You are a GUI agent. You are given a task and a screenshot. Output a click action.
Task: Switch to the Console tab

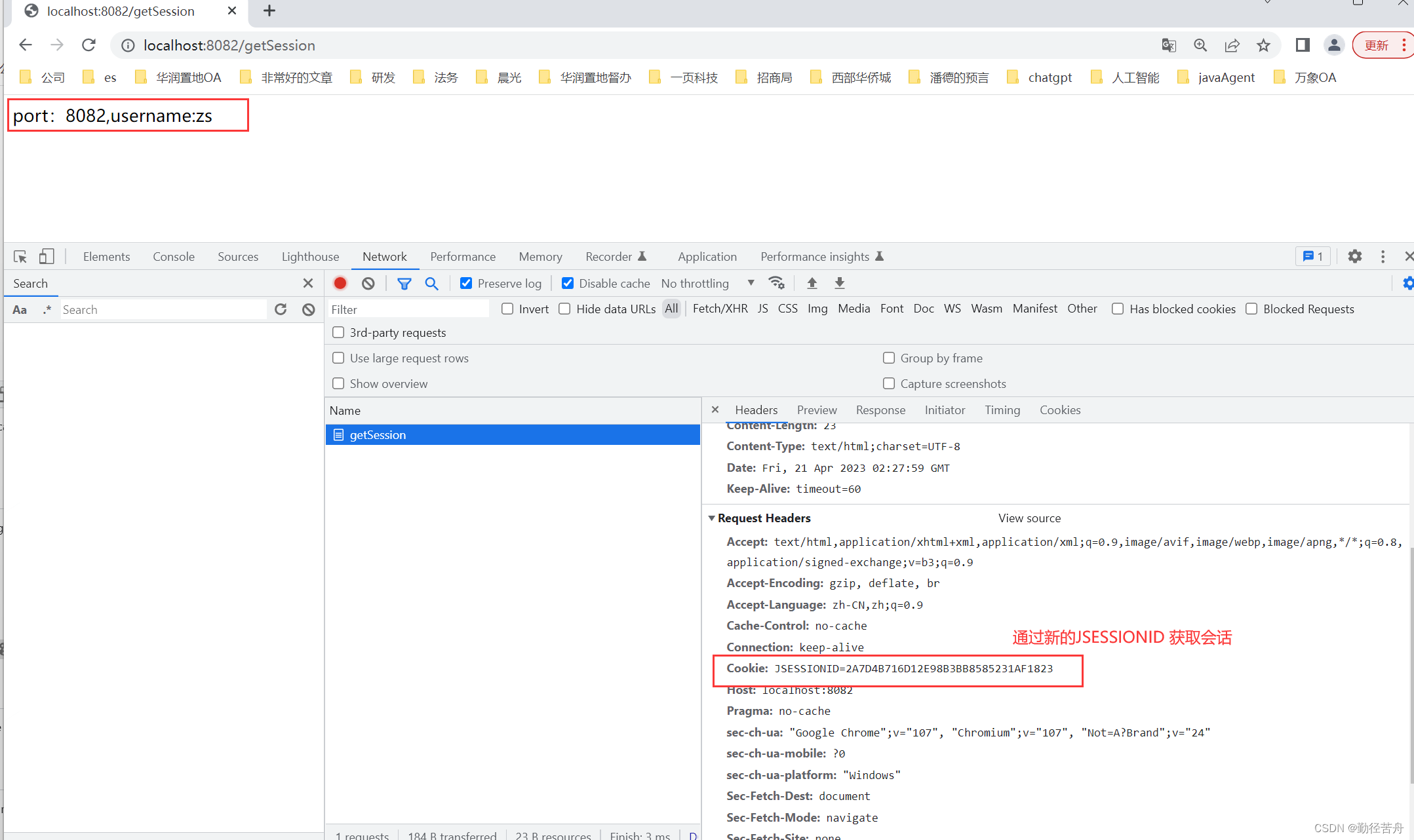click(x=174, y=257)
